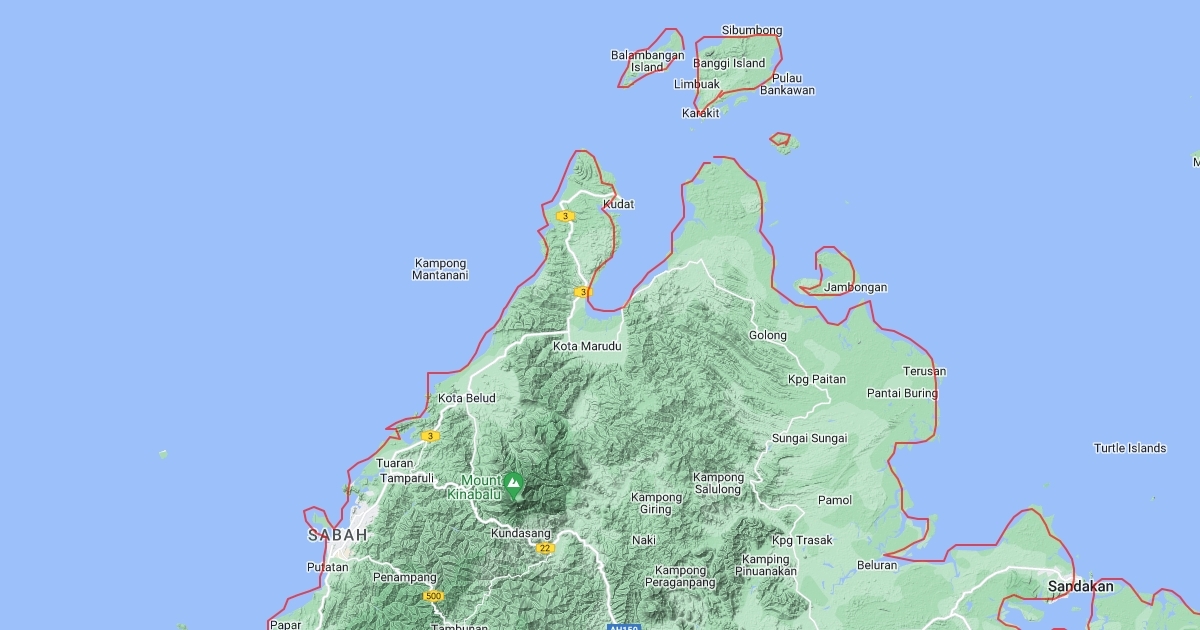Select the Kudat town label
This screenshot has height=630, width=1200.
(618, 204)
